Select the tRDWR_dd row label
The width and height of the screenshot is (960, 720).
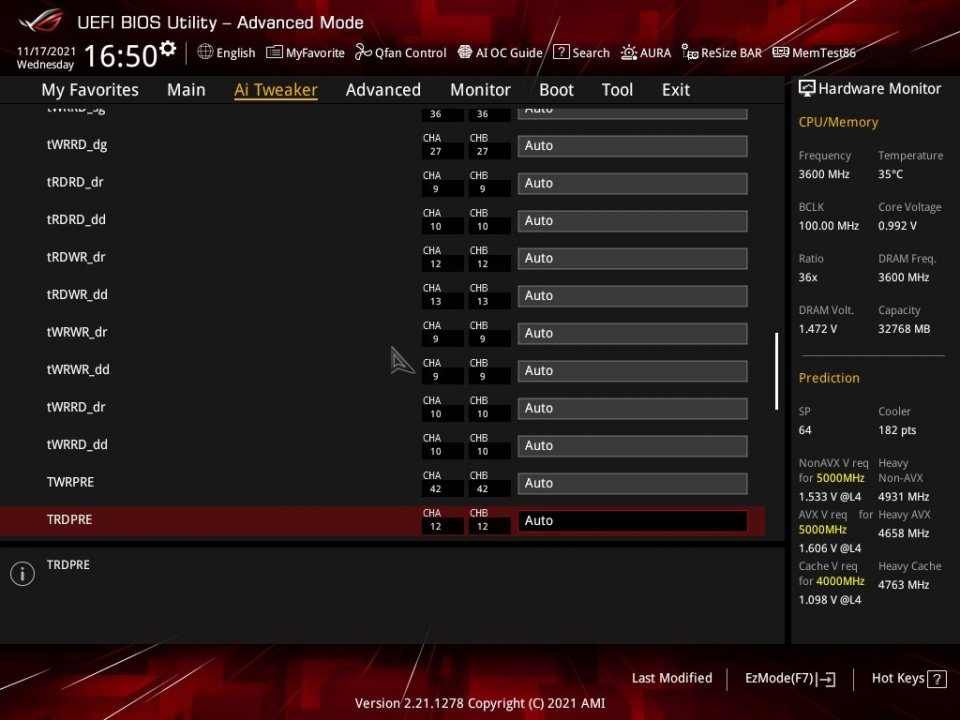click(x=77, y=295)
